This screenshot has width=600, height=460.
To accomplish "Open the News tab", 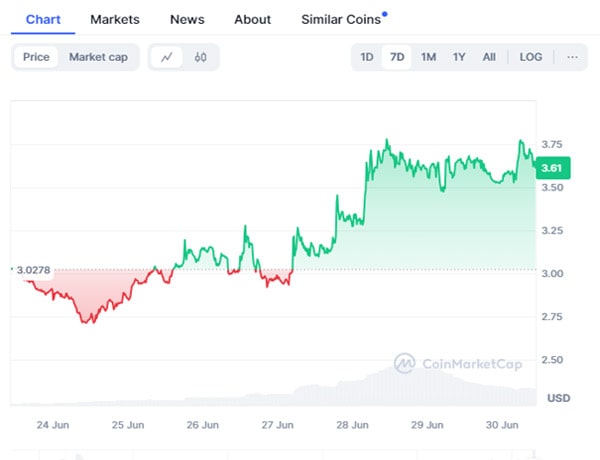I will pos(187,20).
